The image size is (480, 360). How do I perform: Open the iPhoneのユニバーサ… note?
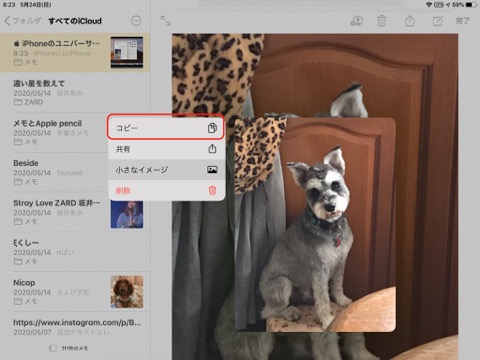point(75,52)
